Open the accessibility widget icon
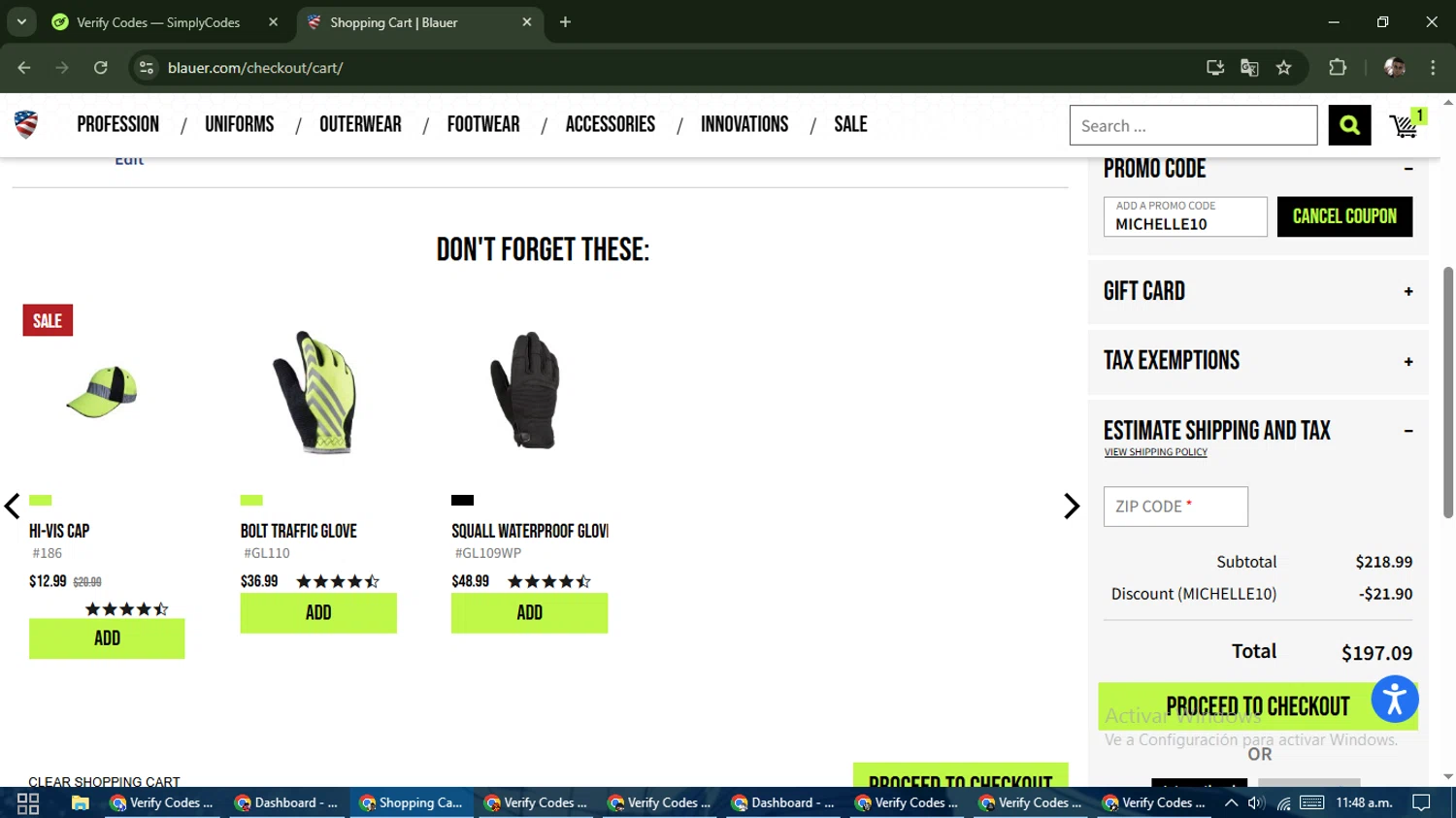The width and height of the screenshot is (1456, 818). tap(1395, 700)
